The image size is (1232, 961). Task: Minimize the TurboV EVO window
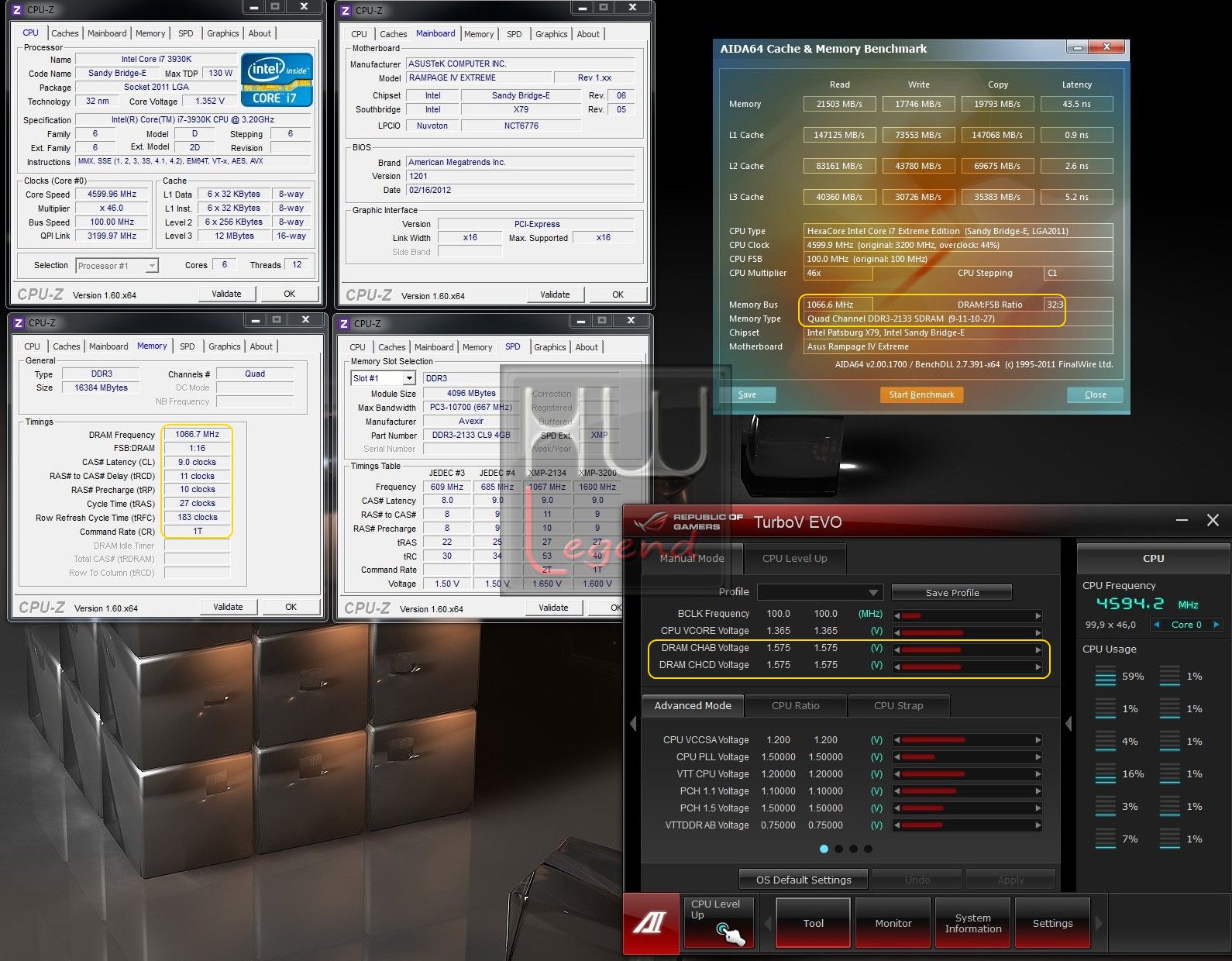(1182, 521)
